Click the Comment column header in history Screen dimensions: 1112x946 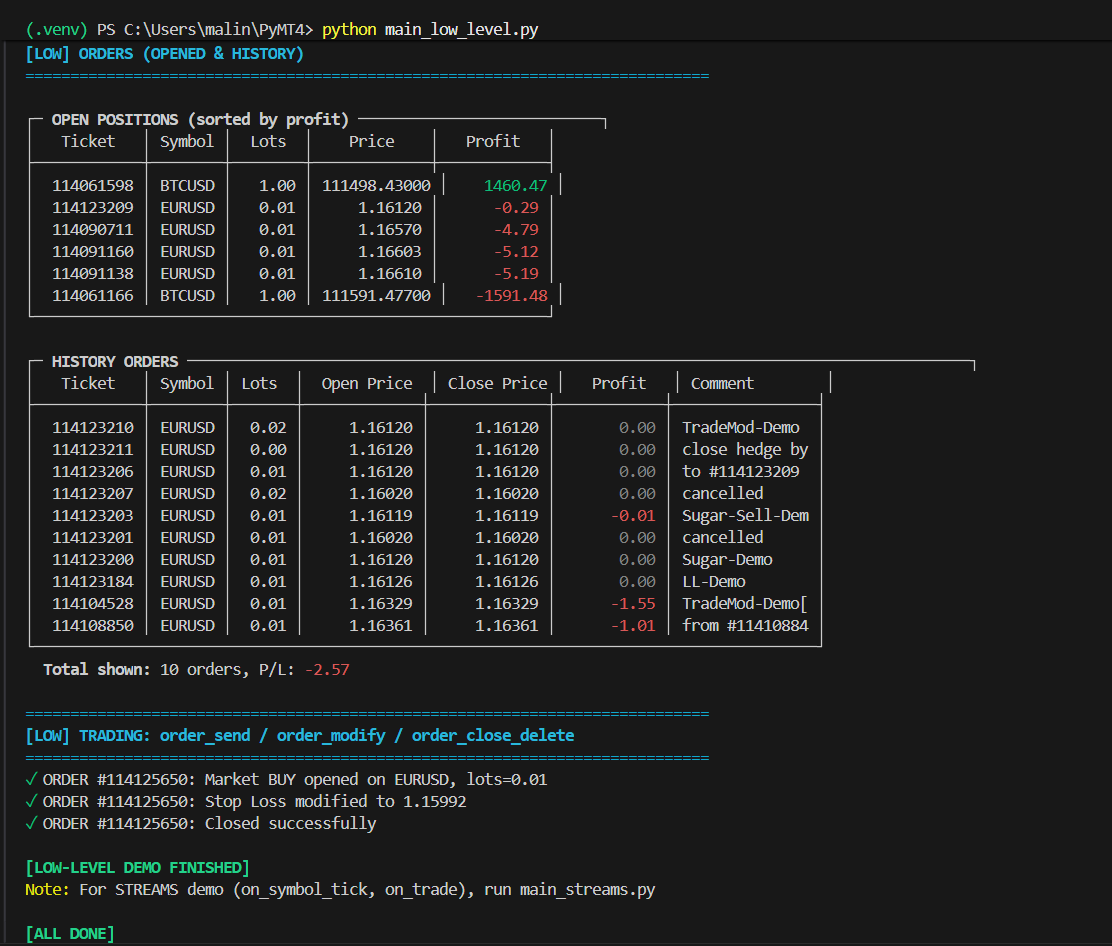722,384
